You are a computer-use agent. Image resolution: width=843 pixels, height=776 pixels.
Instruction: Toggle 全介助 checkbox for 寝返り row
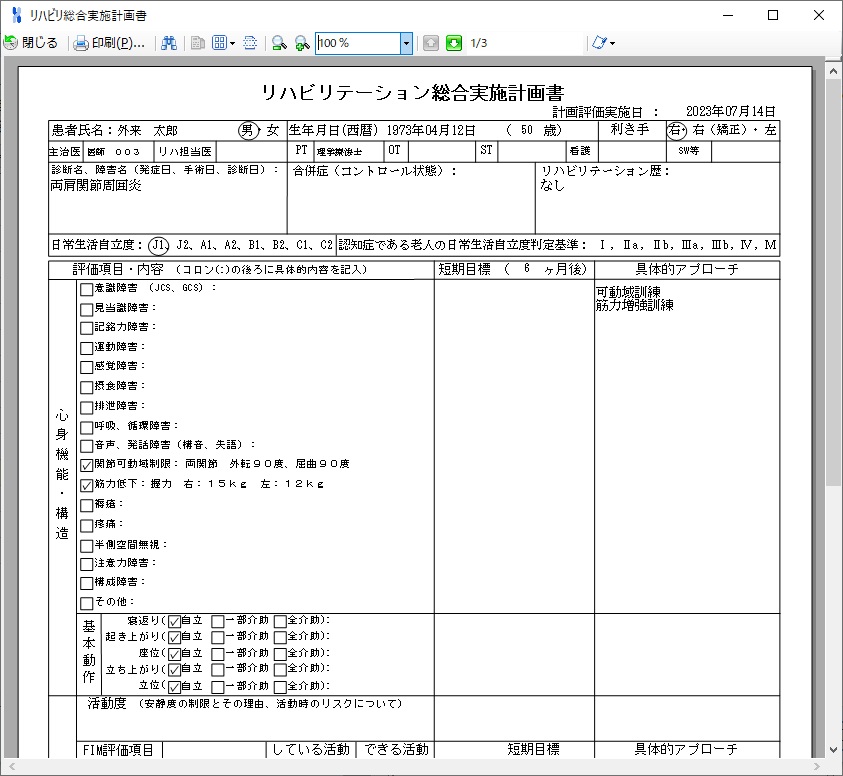281,620
